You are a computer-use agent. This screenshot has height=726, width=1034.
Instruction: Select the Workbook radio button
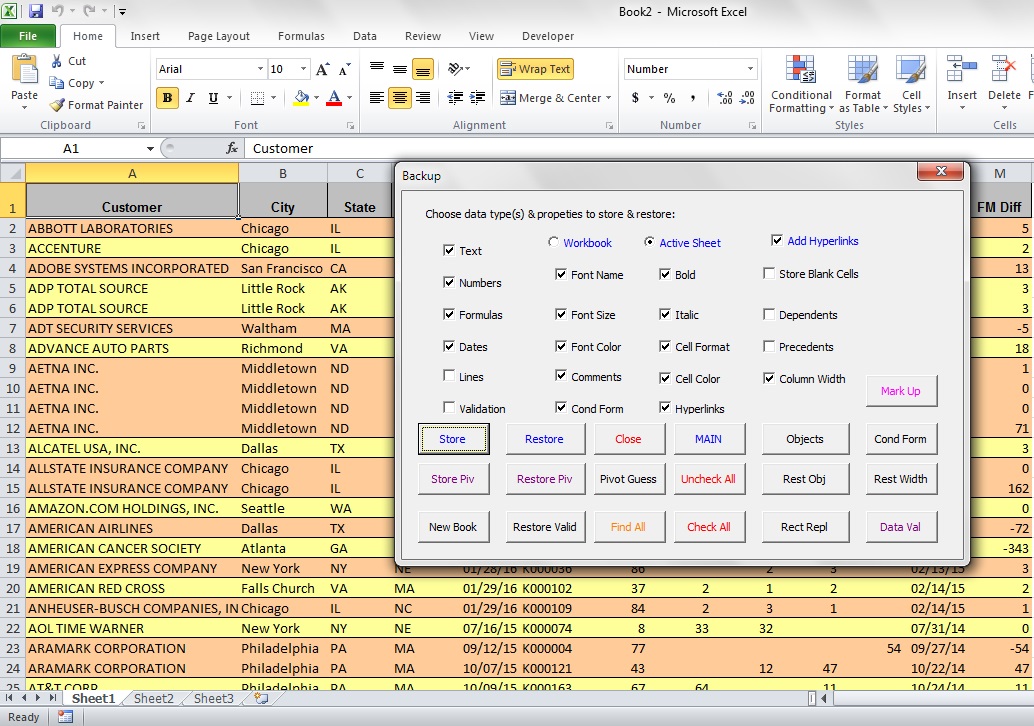pyautogui.click(x=553, y=242)
